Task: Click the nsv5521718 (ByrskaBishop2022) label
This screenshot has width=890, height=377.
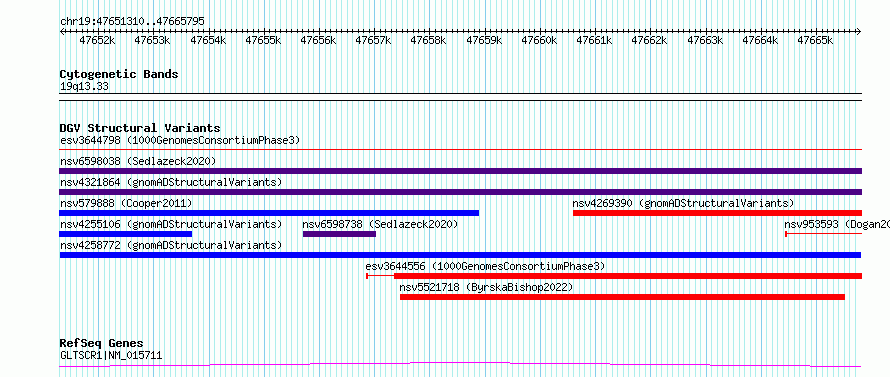Action: tap(486, 287)
